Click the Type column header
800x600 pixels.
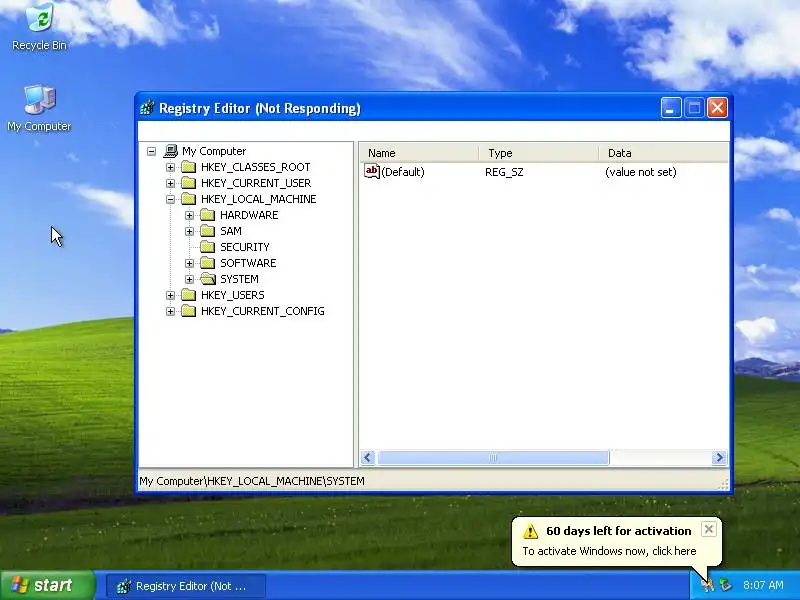(x=539, y=153)
